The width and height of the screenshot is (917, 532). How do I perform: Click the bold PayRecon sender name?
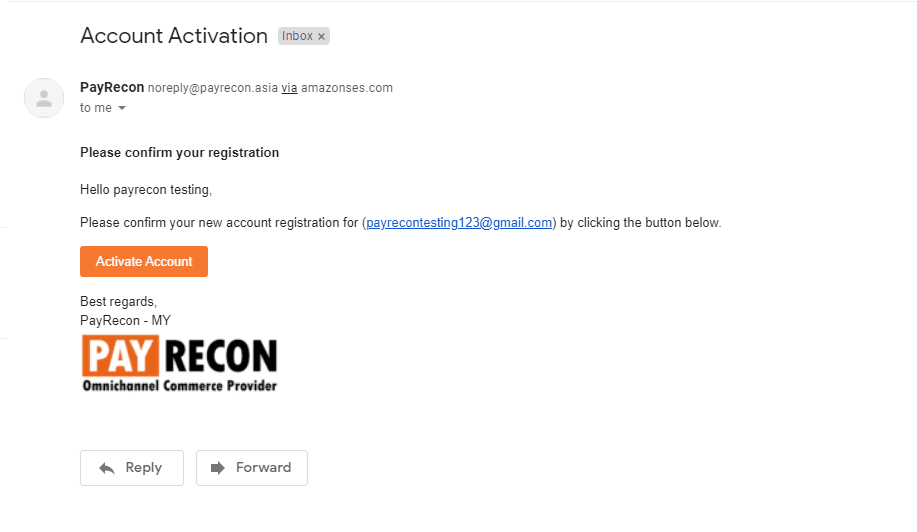[112, 88]
